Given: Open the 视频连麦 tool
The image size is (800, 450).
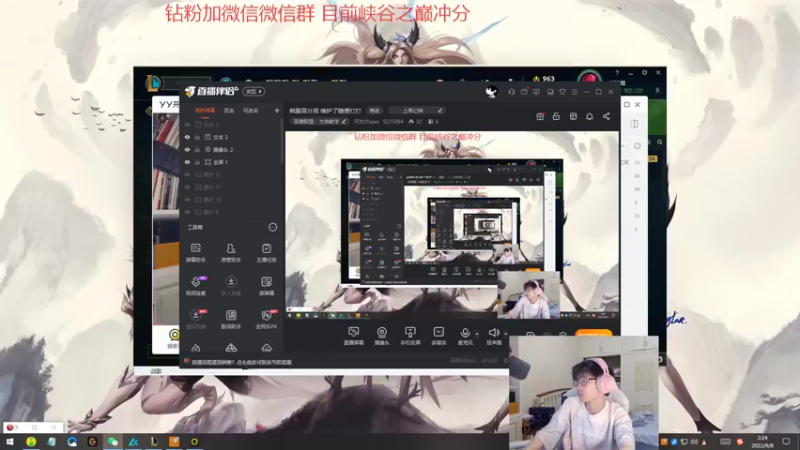Looking at the screenshot, I should 195,286.
